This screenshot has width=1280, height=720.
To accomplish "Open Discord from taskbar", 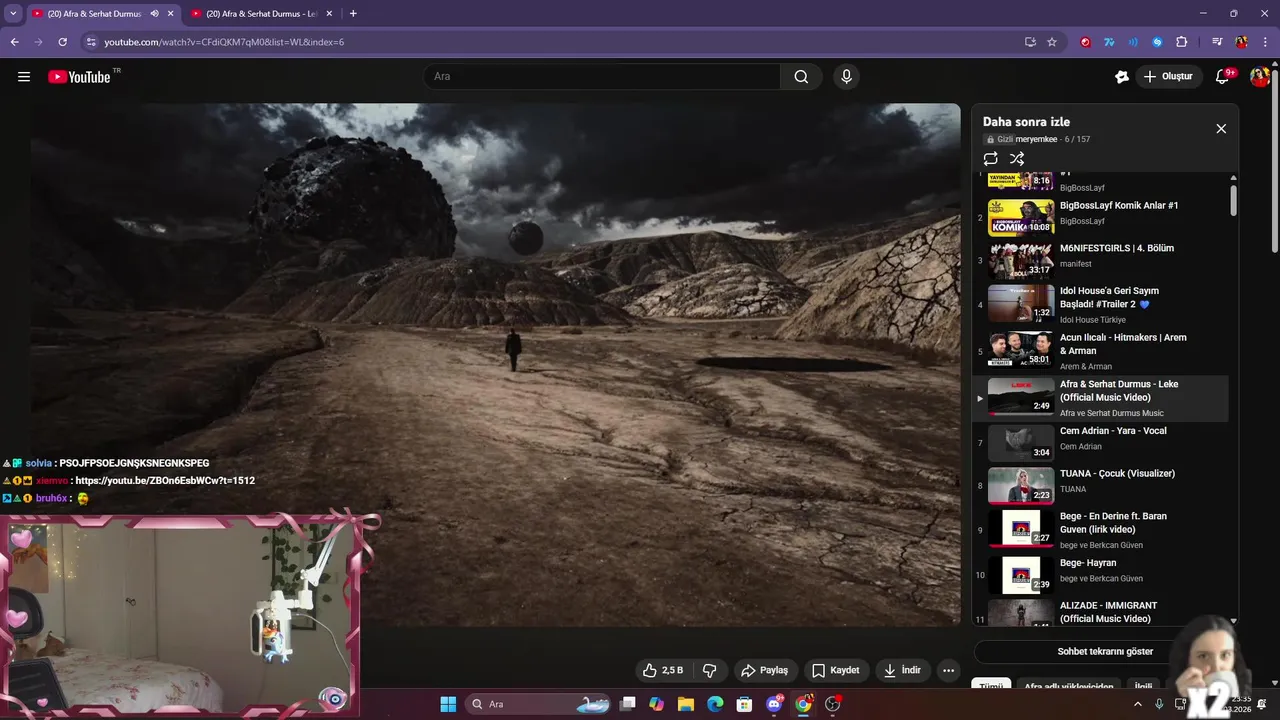I will click(774, 704).
